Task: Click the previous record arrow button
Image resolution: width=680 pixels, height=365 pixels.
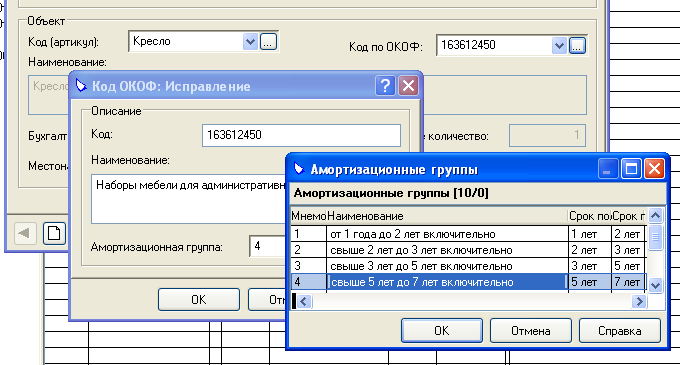Action: pyautogui.click(x=25, y=233)
